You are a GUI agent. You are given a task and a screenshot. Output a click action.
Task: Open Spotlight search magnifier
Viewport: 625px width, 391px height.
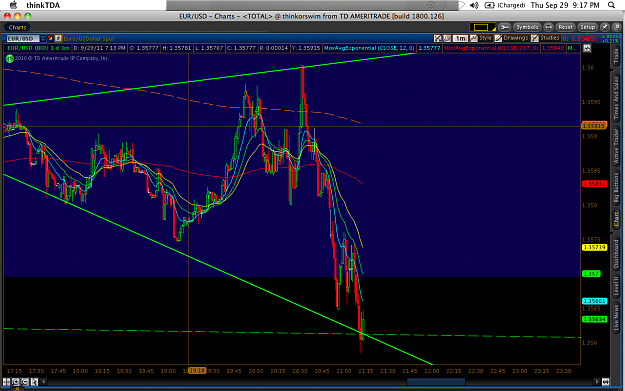[611, 5]
